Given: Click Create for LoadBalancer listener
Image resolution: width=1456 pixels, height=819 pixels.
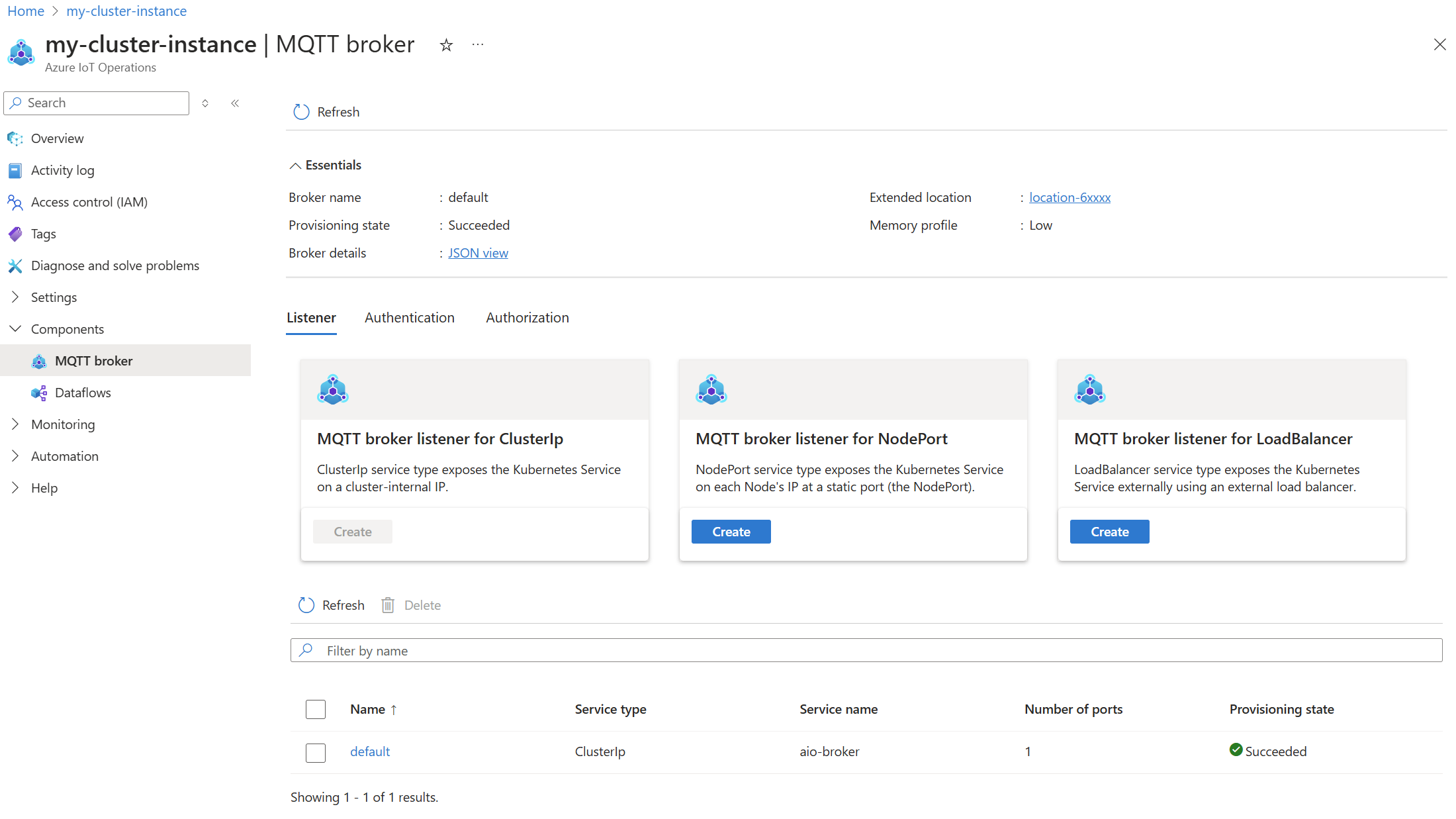Looking at the screenshot, I should [x=1109, y=531].
